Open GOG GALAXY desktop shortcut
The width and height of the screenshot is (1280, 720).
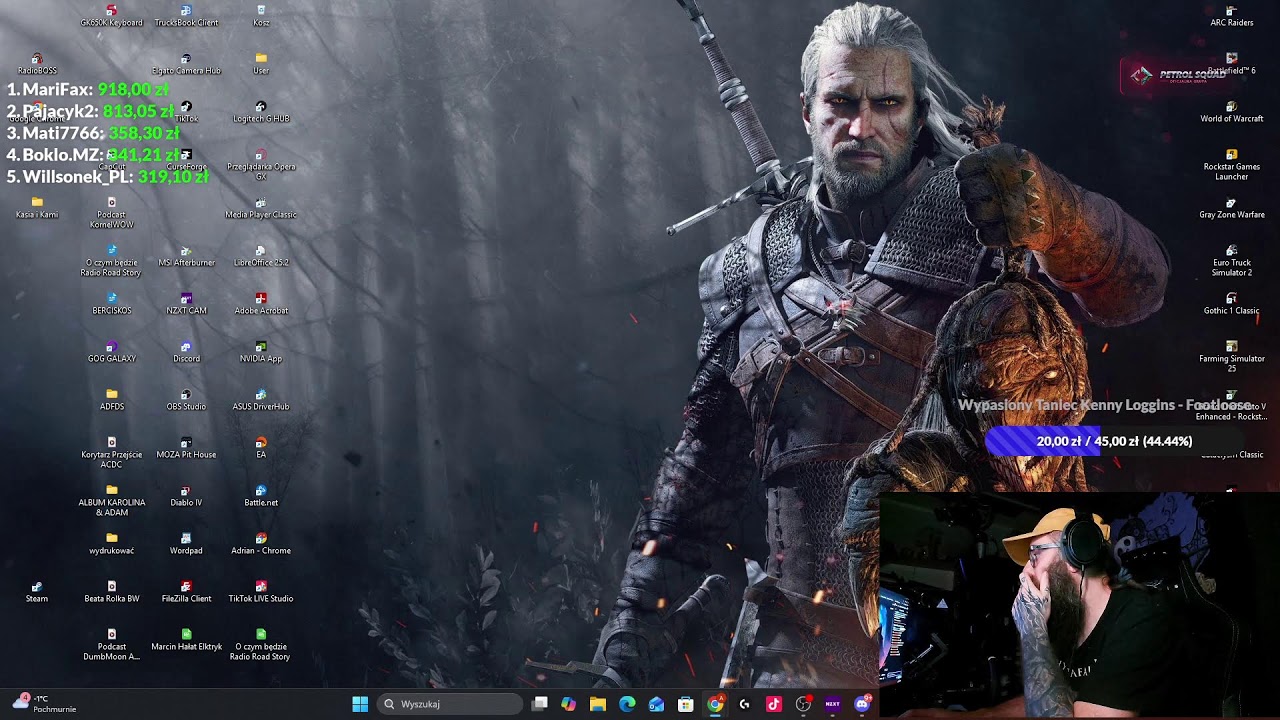coord(111,352)
